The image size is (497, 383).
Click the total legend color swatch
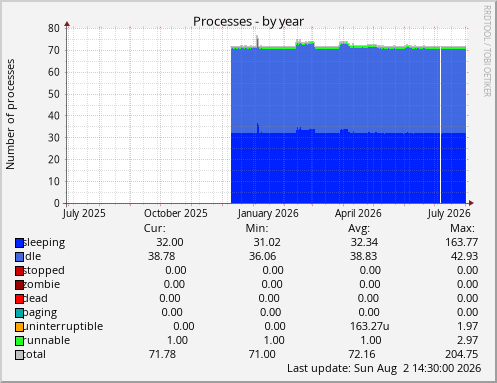point(19,355)
